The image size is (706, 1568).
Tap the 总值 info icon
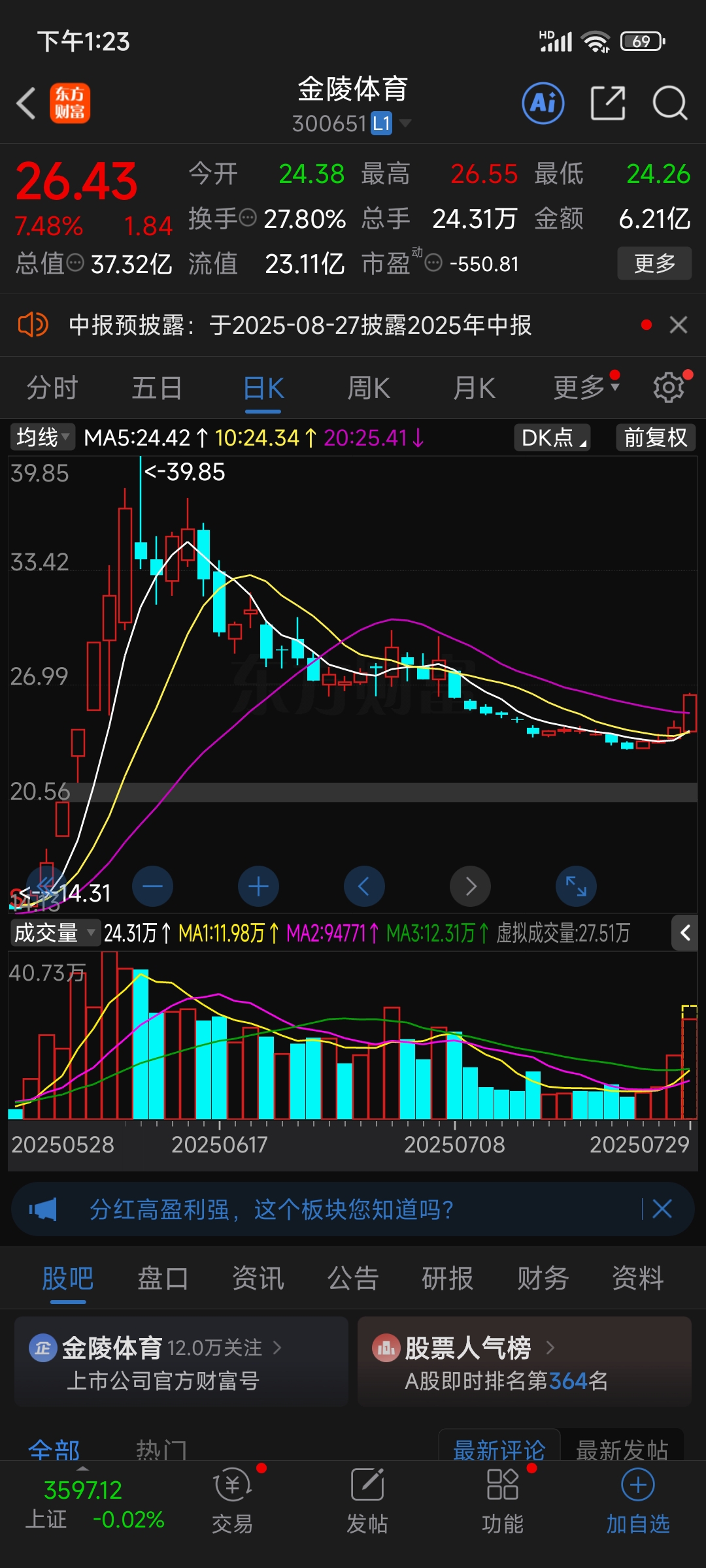point(76,263)
